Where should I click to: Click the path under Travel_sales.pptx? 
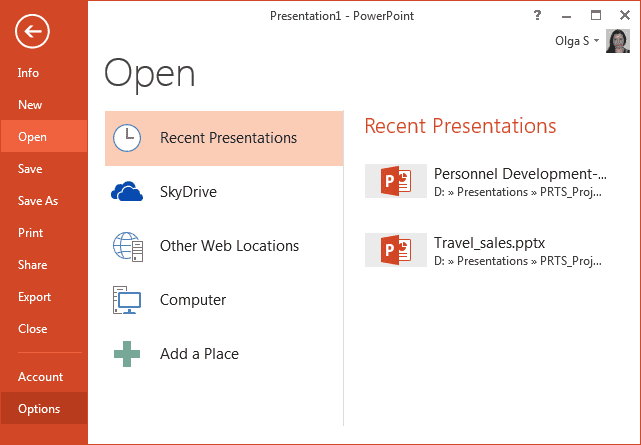coord(518,261)
